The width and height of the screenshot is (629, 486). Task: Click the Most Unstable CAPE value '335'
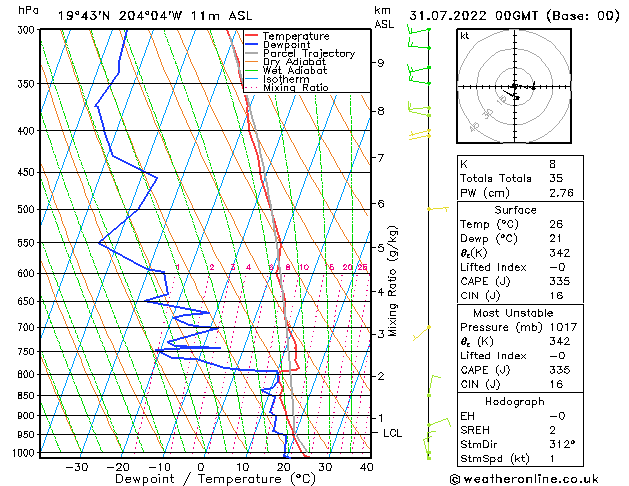pos(559,370)
